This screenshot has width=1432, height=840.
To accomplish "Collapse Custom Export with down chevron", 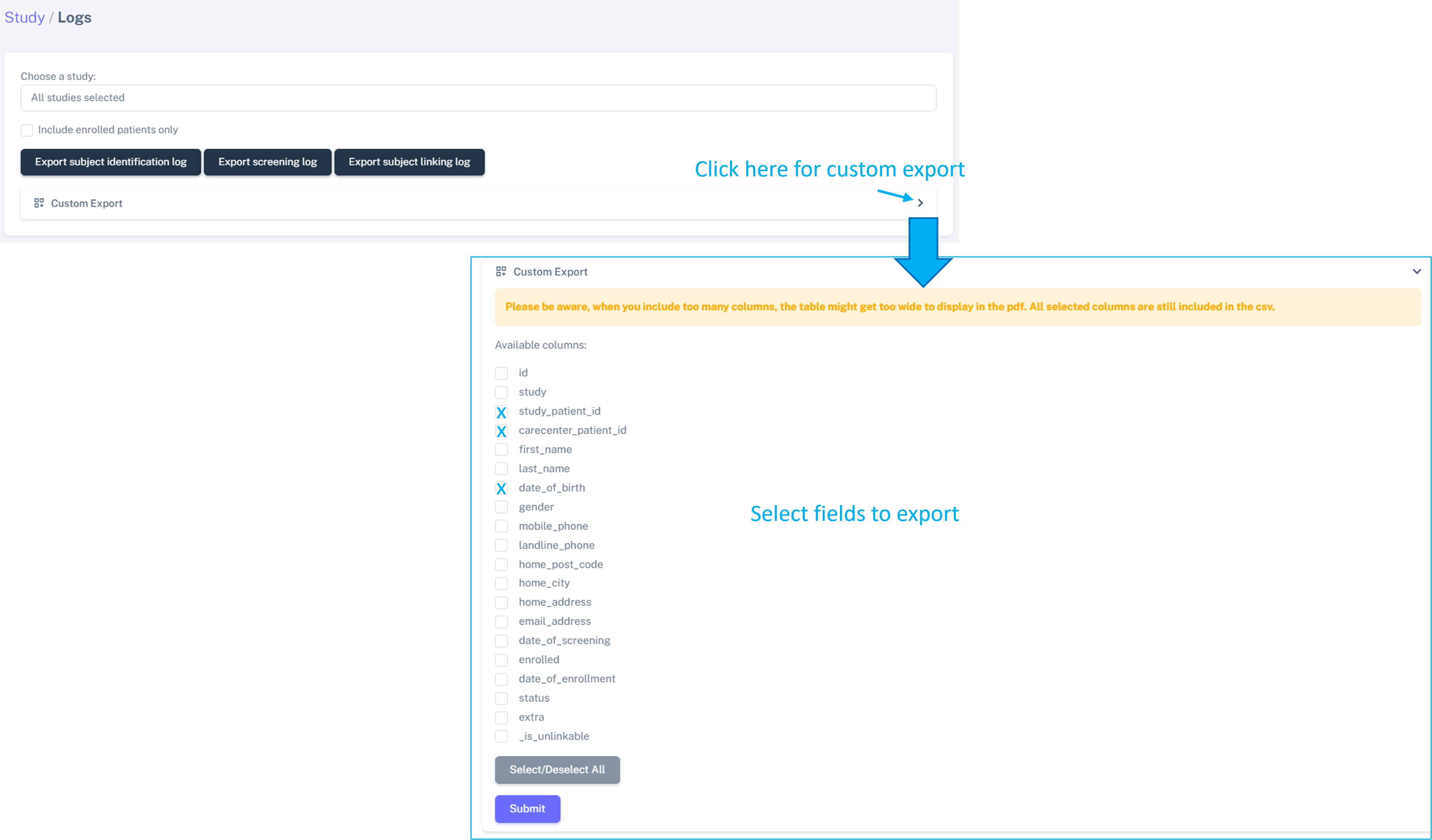I will pyautogui.click(x=1416, y=272).
